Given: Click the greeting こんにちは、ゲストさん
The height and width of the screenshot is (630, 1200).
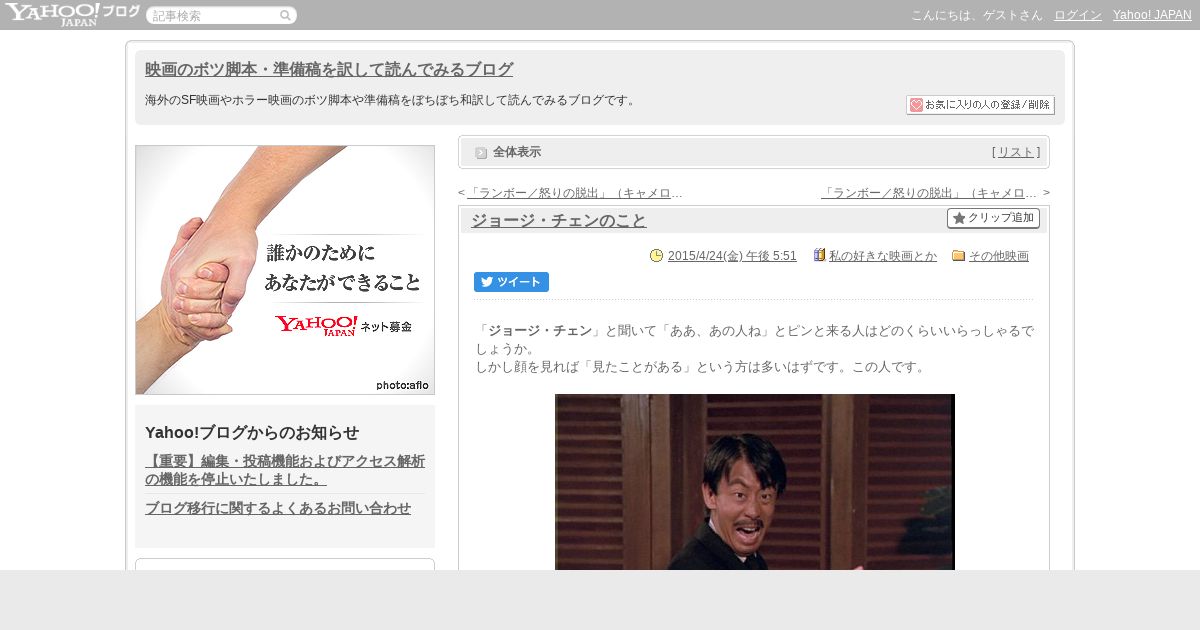Looking at the screenshot, I should 977,15.
